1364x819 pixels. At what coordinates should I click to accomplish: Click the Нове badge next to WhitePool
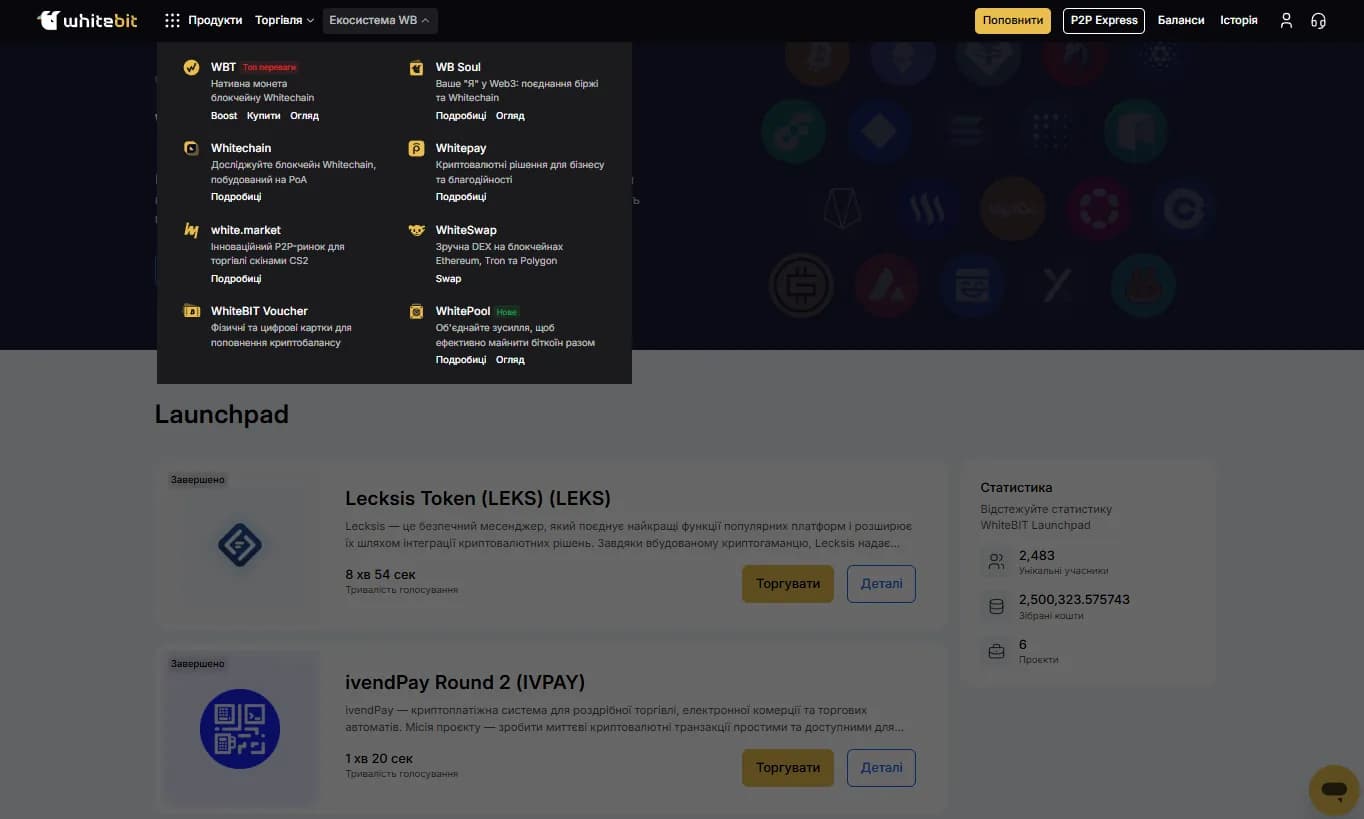(507, 312)
